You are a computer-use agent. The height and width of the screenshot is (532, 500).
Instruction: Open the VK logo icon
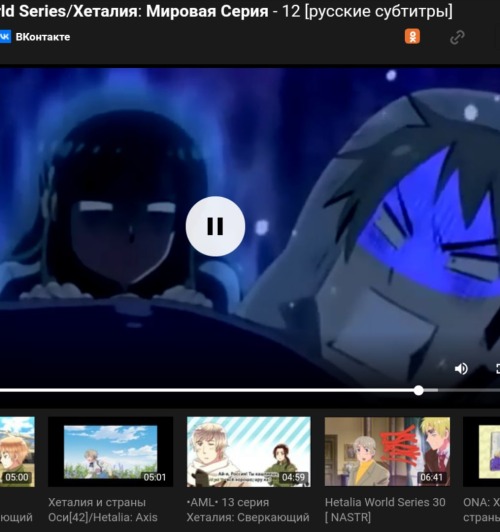click(5, 37)
